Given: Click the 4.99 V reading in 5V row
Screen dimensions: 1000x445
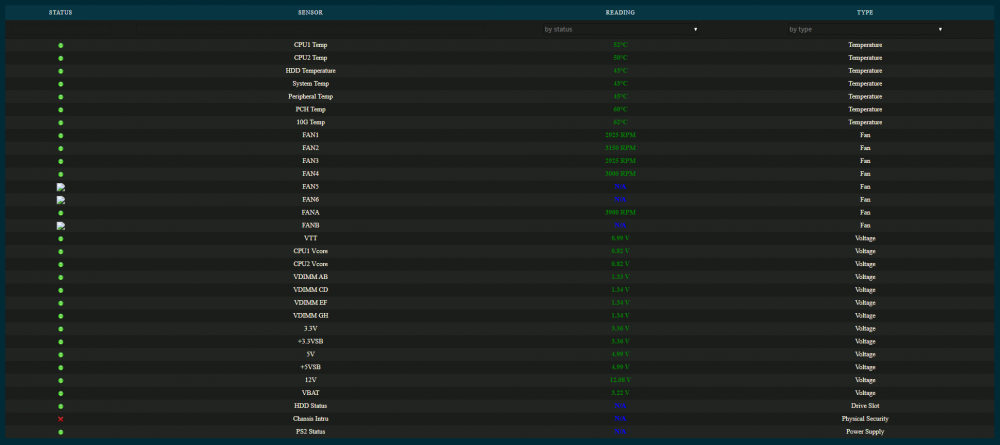Looking at the screenshot, I should pyautogui.click(x=620, y=354).
